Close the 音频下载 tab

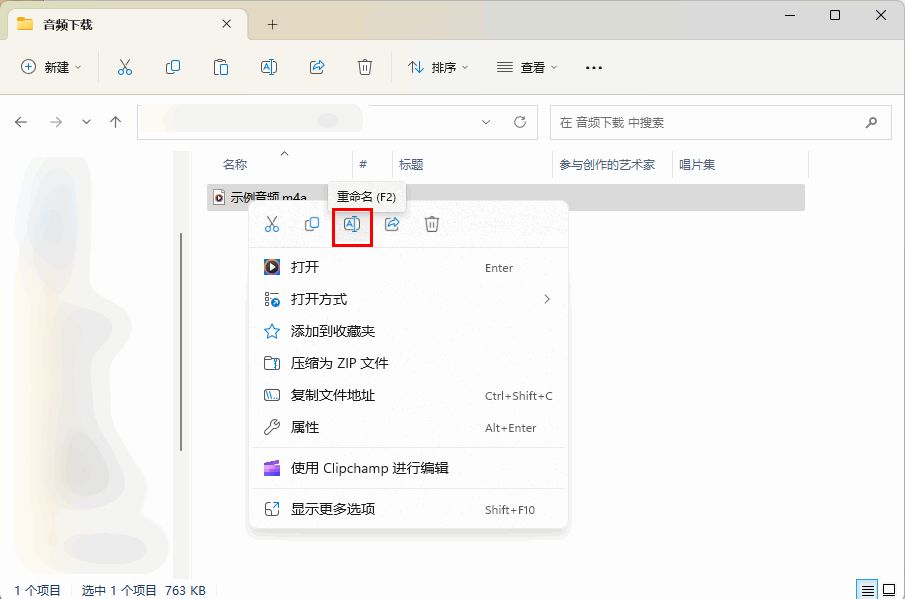tap(227, 24)
